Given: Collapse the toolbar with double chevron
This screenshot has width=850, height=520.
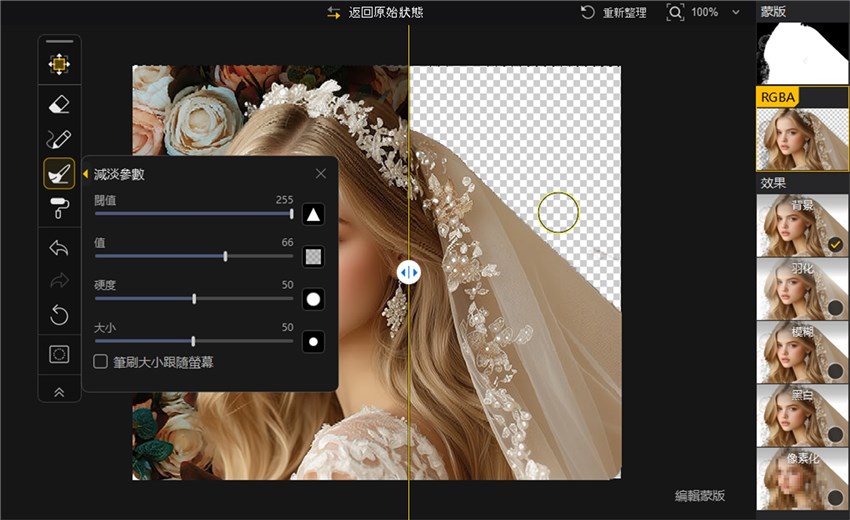Looking at the screenshot, I should pos(59,392).
